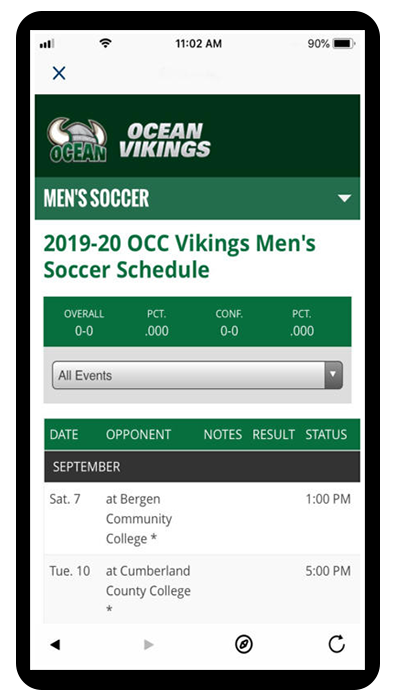Viewport: 400px width, 693px height.
Task: Tap the cellular signal bars icon
Action: (x=47, y=44)
